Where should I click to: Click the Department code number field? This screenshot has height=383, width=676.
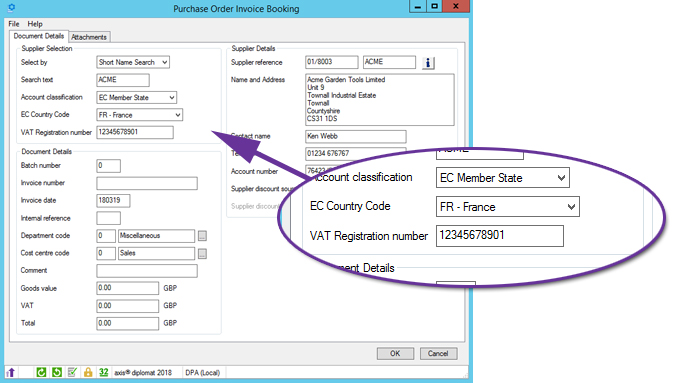tap(106, 236)
